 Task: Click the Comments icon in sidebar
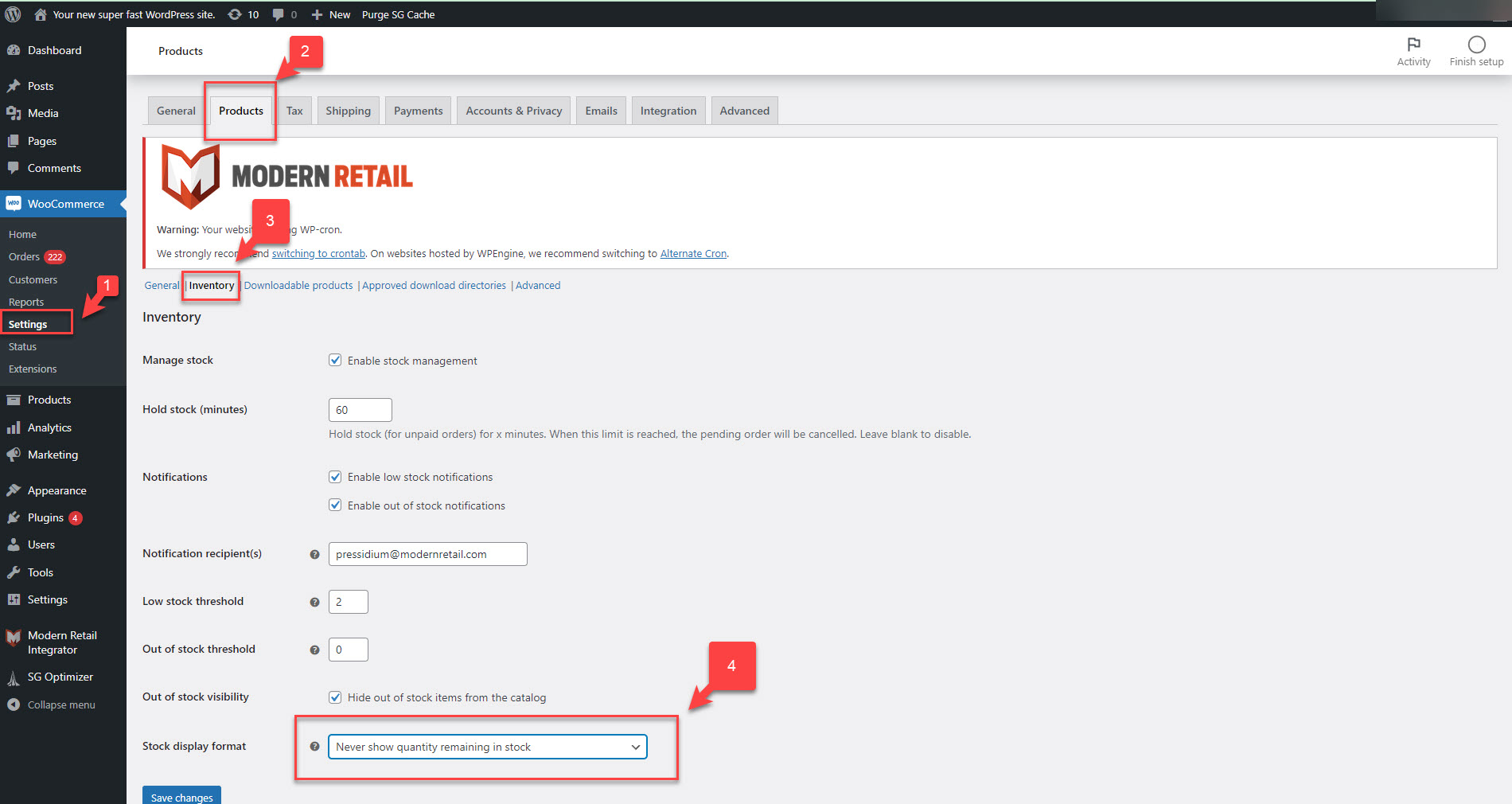click(x=14, y=168)
